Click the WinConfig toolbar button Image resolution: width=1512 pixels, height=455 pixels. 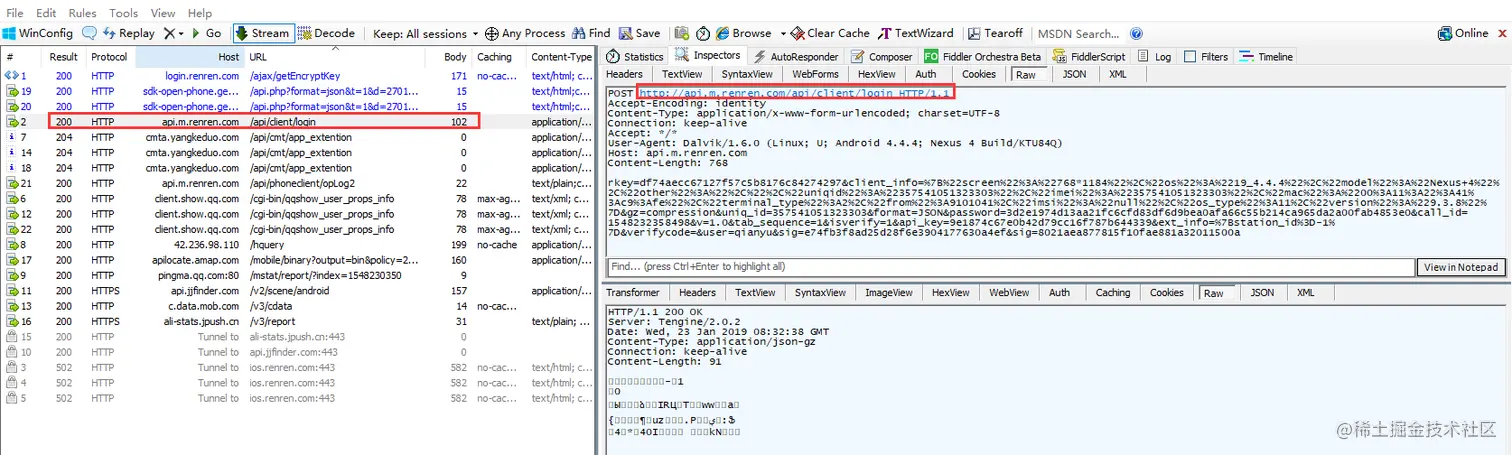click(38, 33)
